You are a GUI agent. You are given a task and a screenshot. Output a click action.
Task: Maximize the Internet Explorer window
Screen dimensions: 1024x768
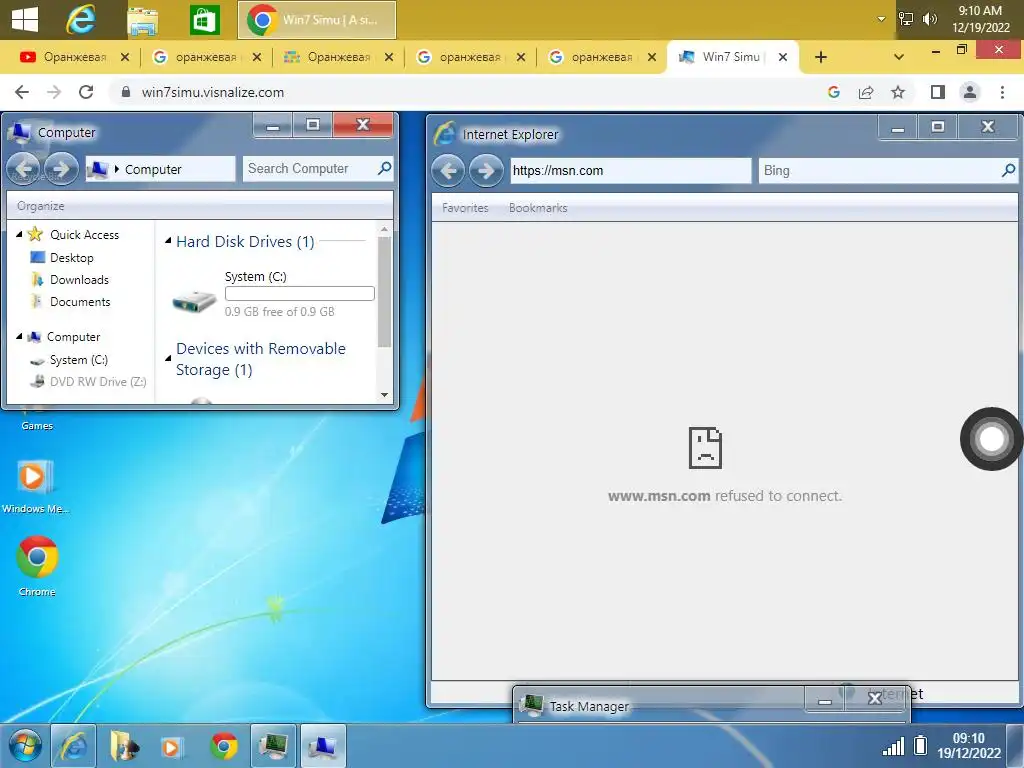[x=938, y=126]
